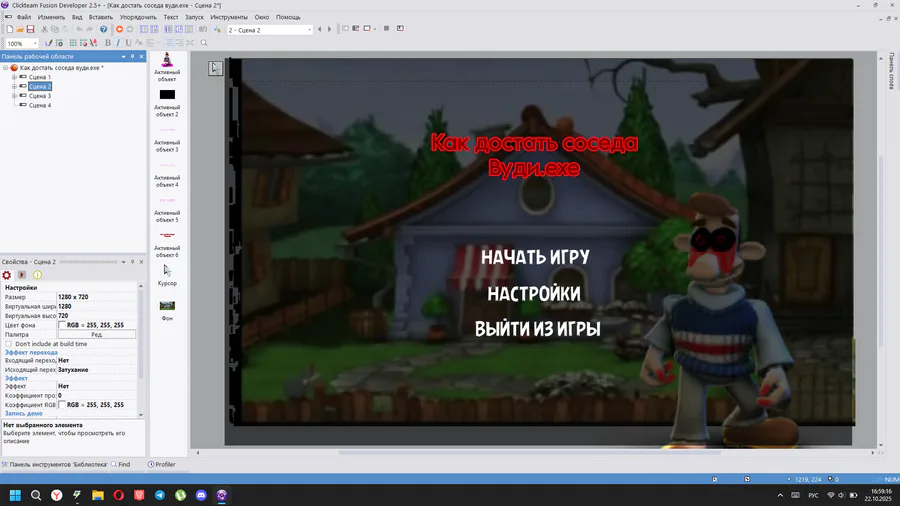Toggle the grid display icon
Image resolution: width=900 pixels, height=506 pixels.
[x=73, y=43]
